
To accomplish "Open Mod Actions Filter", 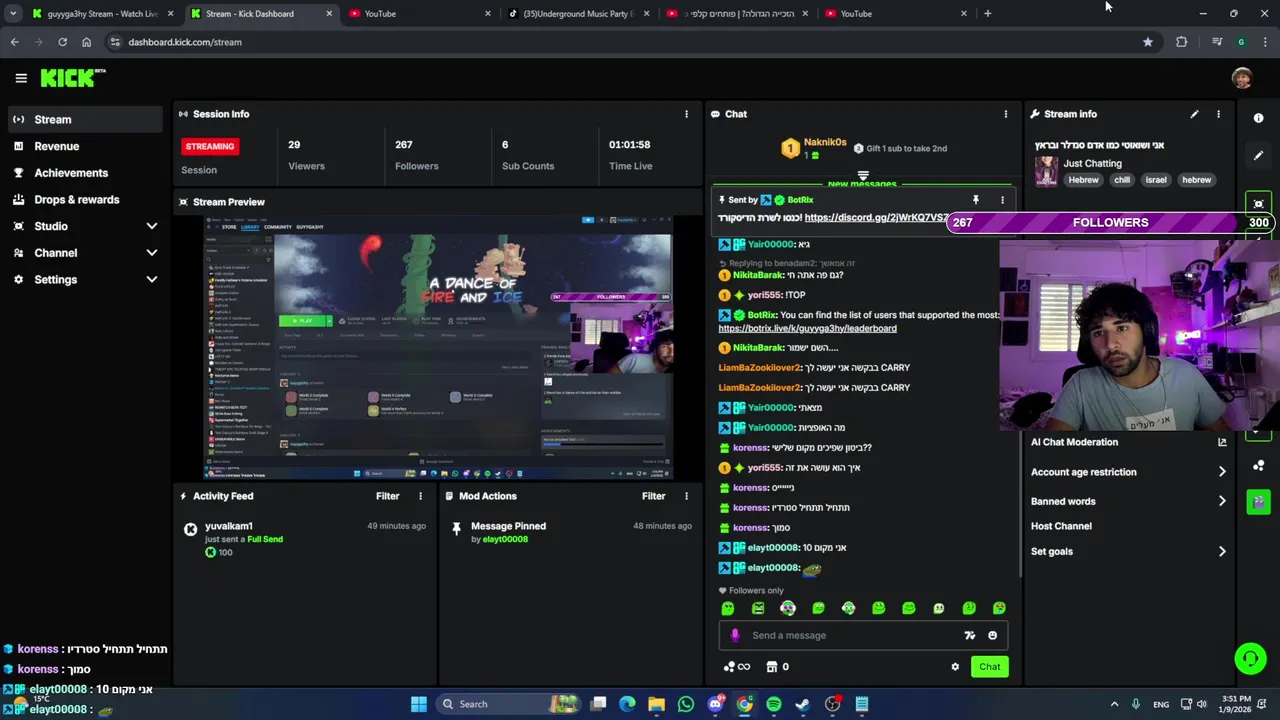I will [653, 496].
